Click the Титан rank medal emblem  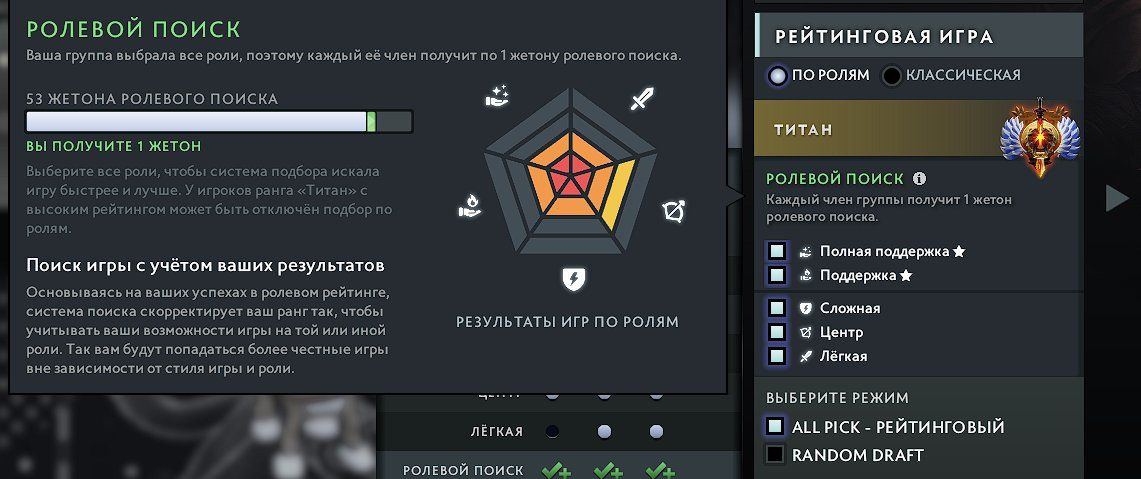point(1040,137)
